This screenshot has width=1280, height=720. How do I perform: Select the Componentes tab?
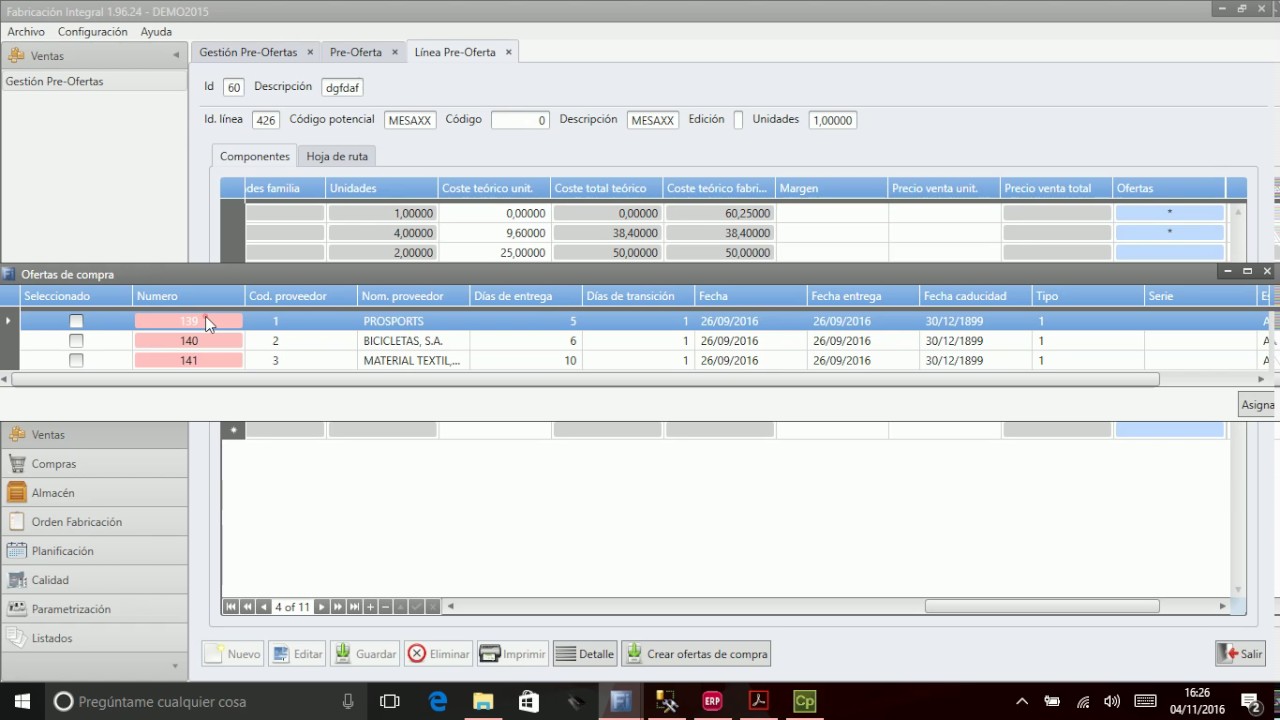click(255, 156)
